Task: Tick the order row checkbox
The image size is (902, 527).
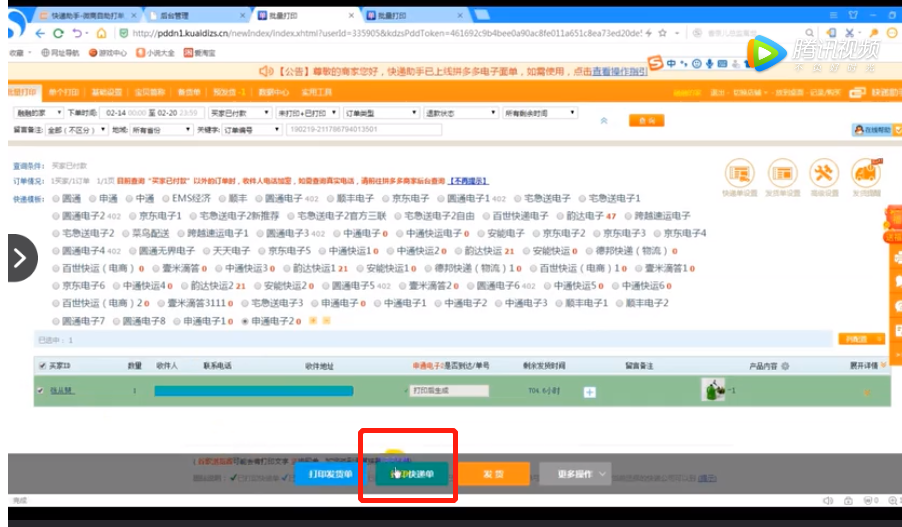Action: (x=40, y=391)
